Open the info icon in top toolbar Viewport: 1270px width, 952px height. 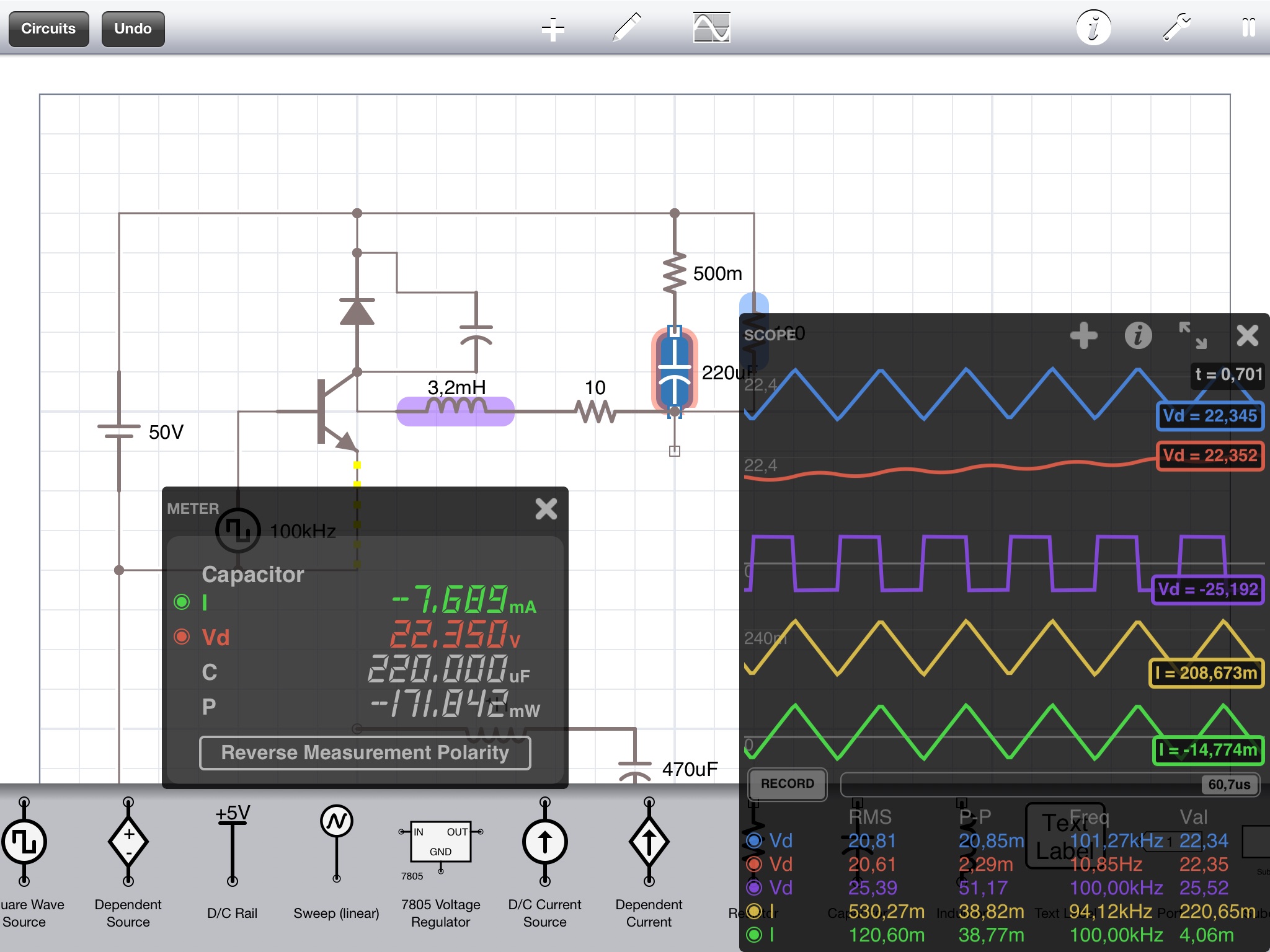(x=1093, y=28)
